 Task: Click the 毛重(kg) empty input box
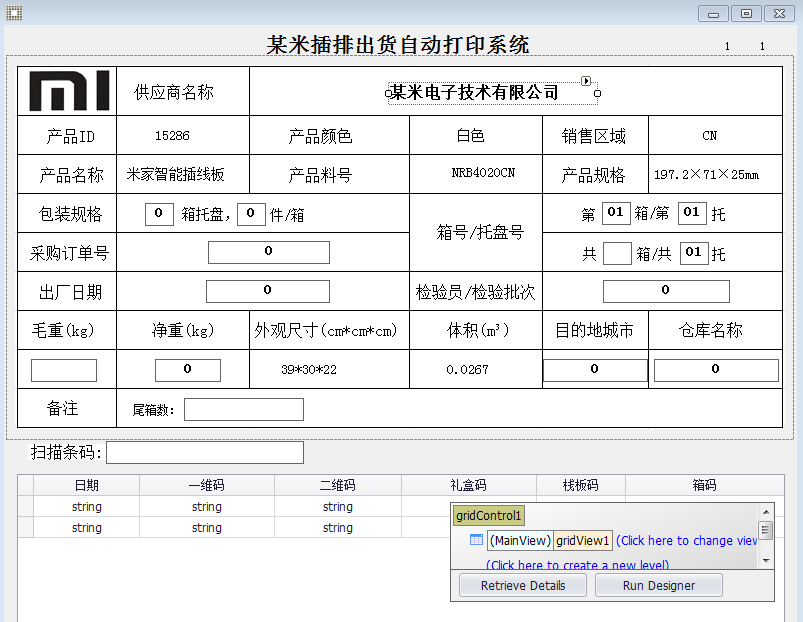tap(64, 370)
